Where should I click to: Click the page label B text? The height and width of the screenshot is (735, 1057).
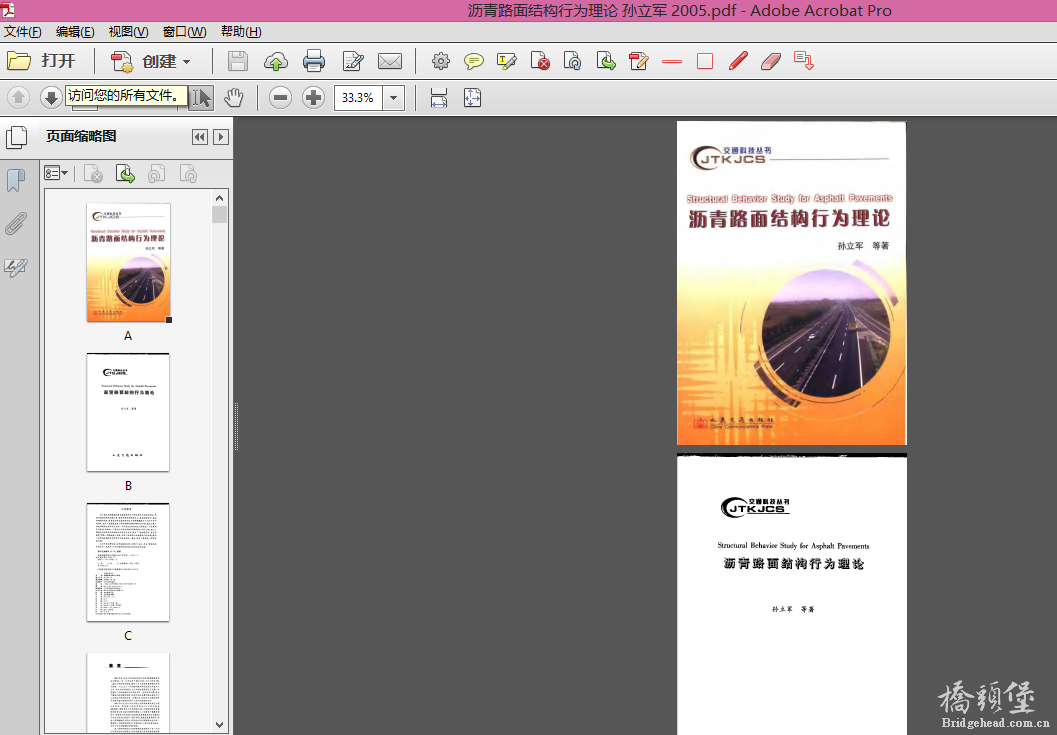pos(128,486)
